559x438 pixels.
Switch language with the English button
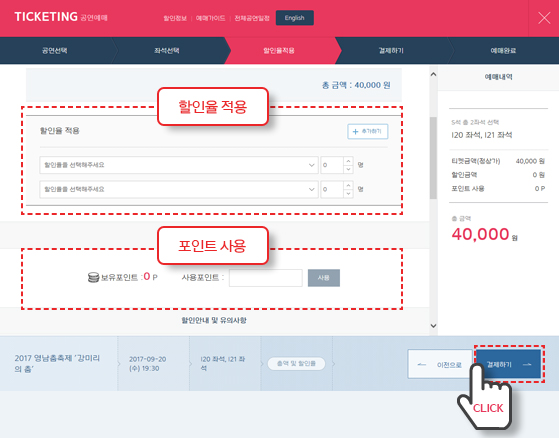(294, 18)
